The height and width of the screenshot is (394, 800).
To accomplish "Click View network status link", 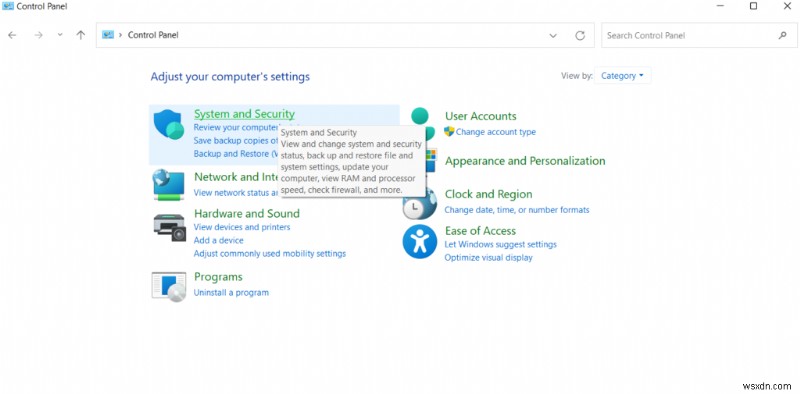I will tap(236, 193).
